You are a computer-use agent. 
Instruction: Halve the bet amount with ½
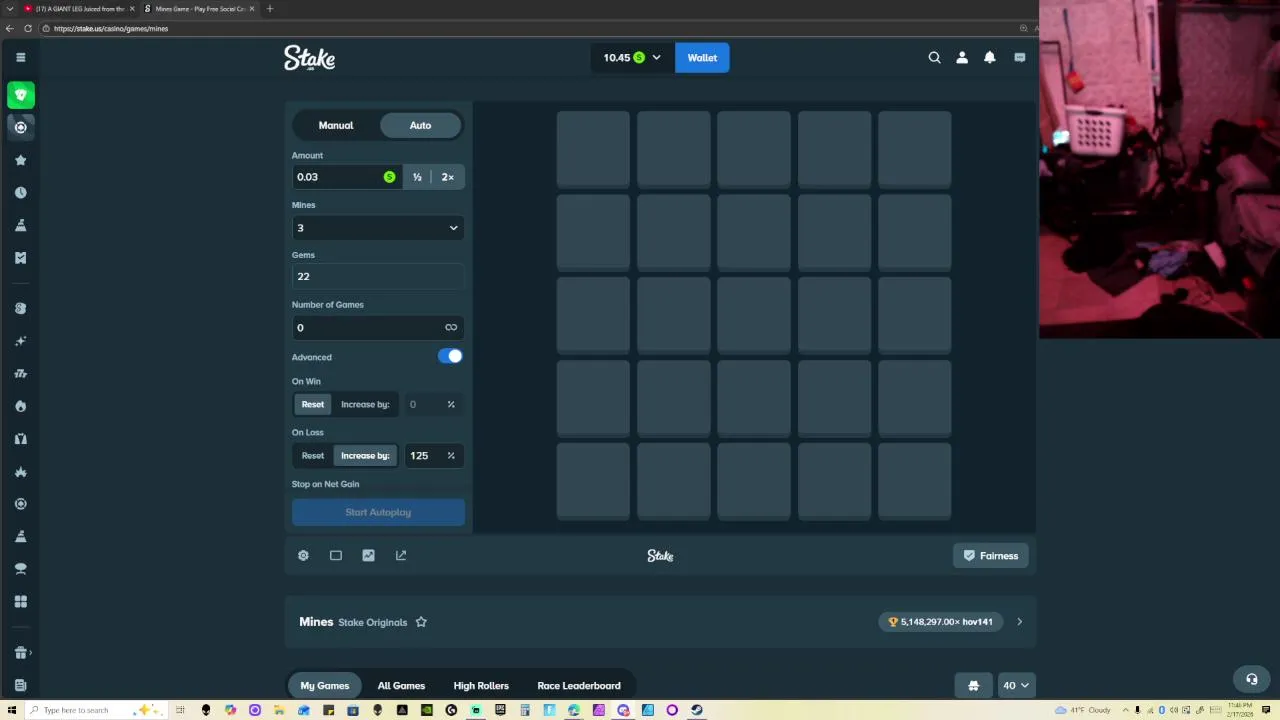[x=417, y=177]
